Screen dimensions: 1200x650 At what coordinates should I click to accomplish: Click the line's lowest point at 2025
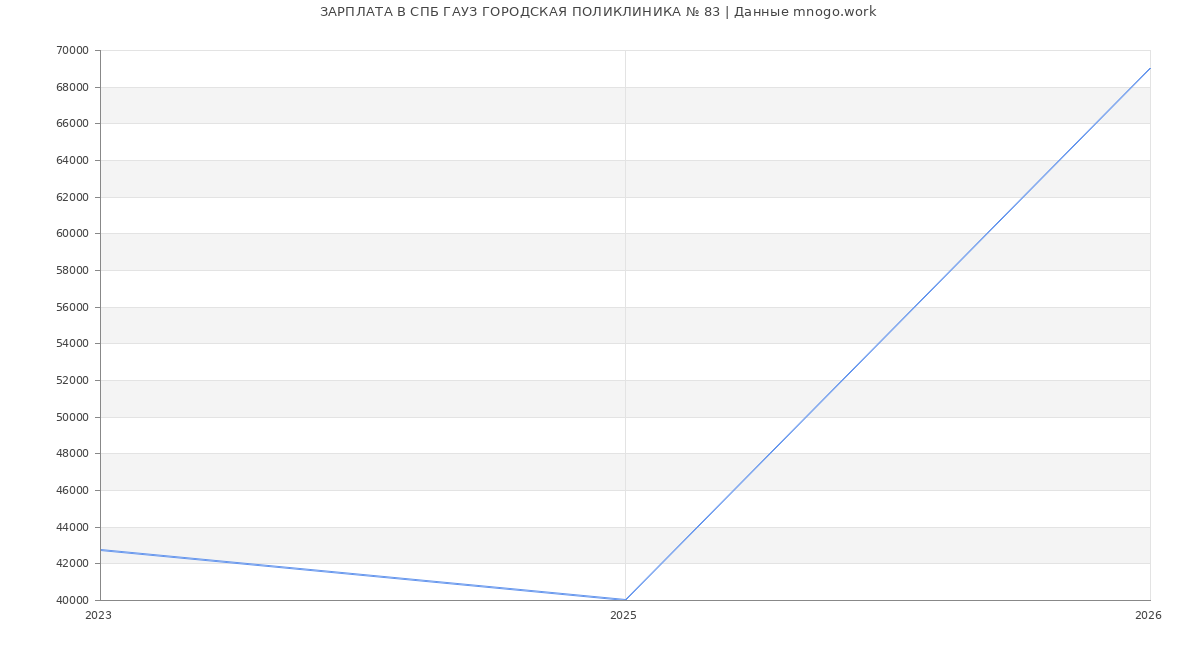point(625,600)
